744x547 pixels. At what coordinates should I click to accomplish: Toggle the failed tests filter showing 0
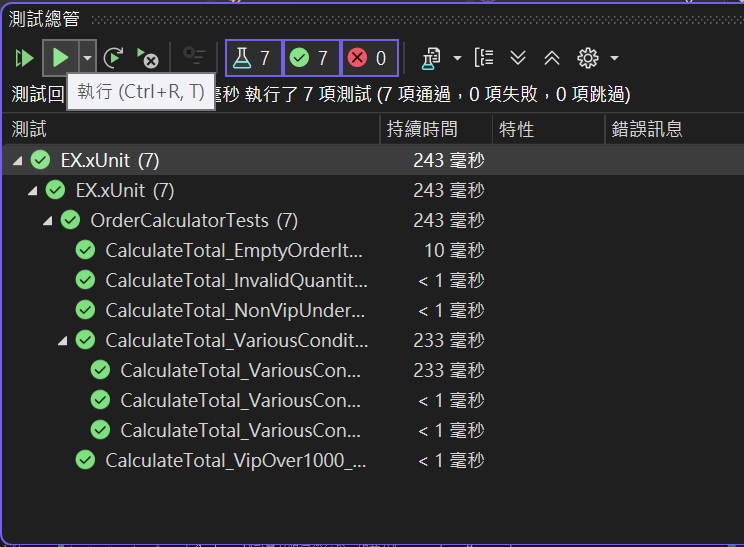369,58
